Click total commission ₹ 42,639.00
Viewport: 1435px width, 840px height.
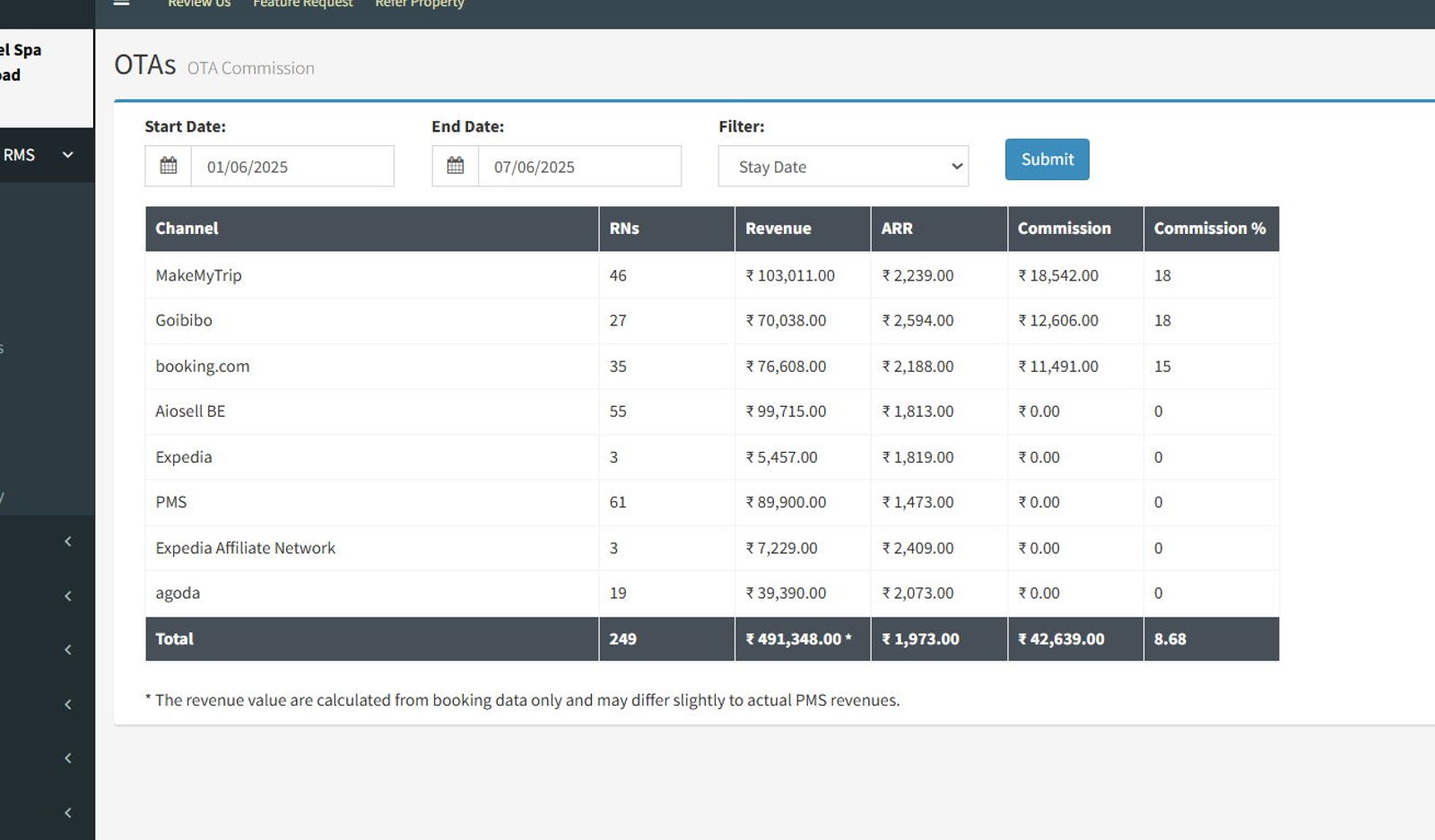[1061, 639]
